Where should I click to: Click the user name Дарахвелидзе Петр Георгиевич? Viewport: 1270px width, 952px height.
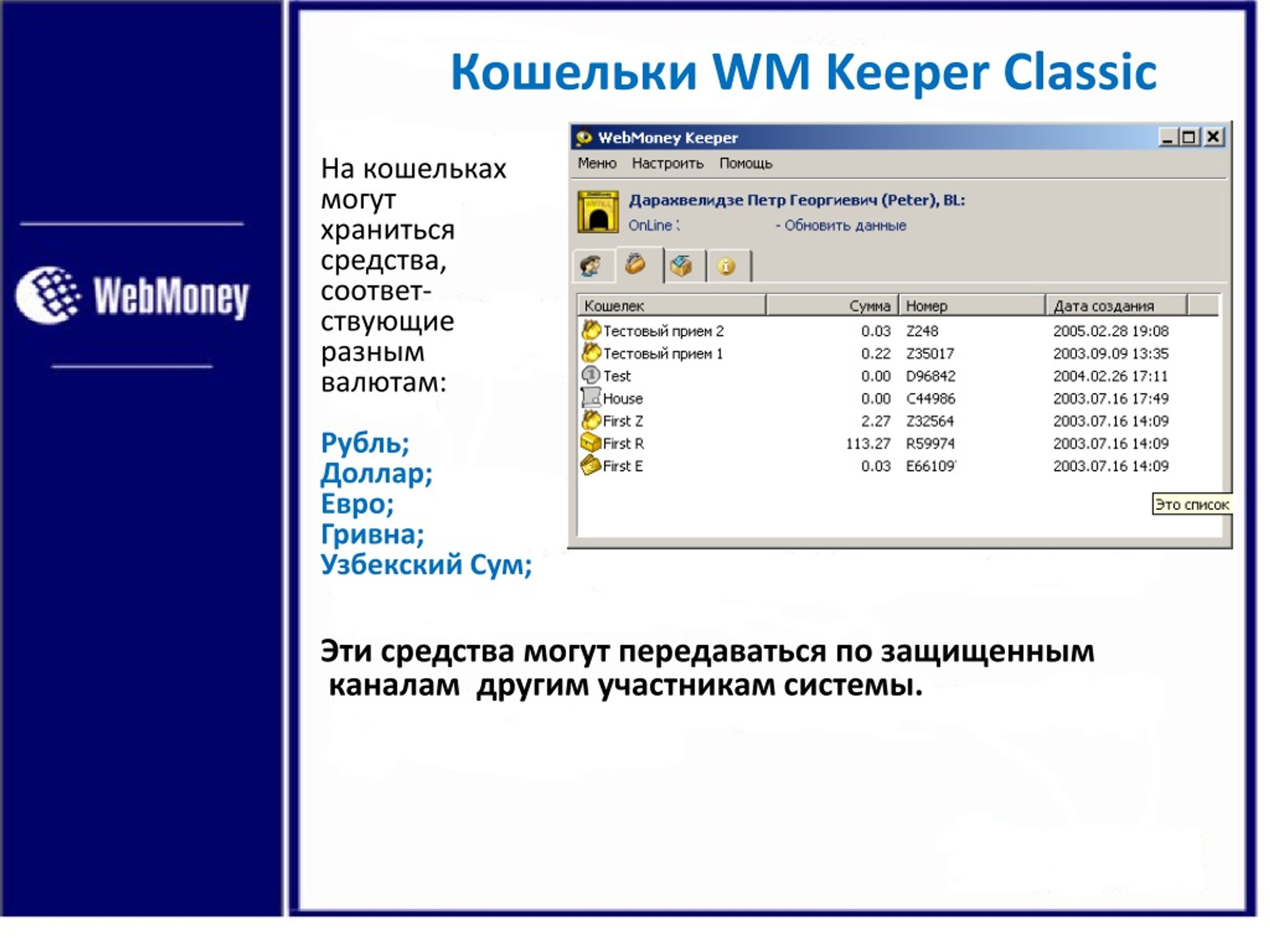753,200
